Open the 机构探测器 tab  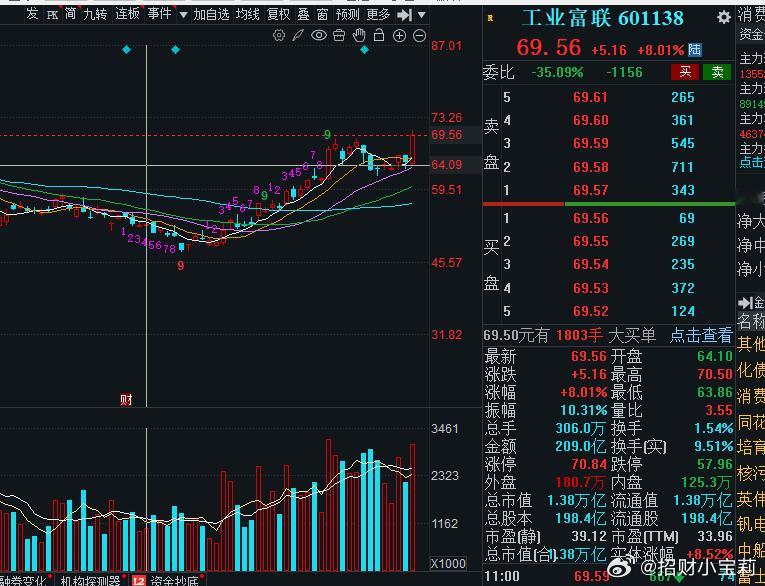click(x=90, y=580)
